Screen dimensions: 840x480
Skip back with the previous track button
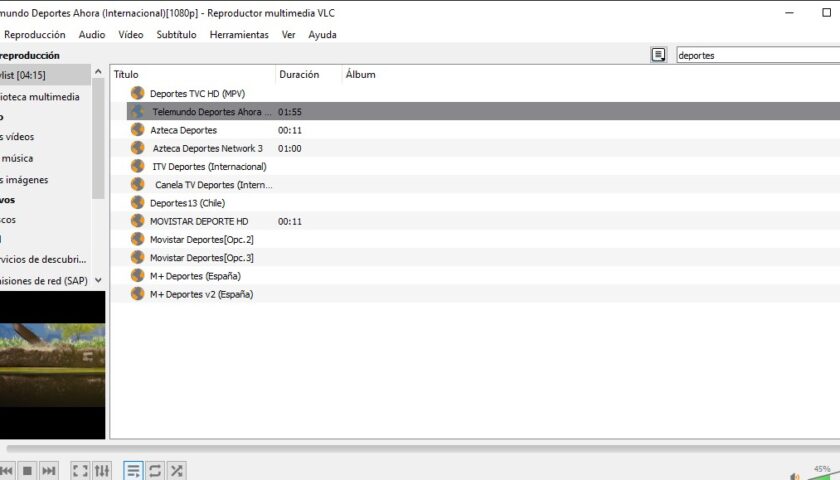tap(5, 470)
